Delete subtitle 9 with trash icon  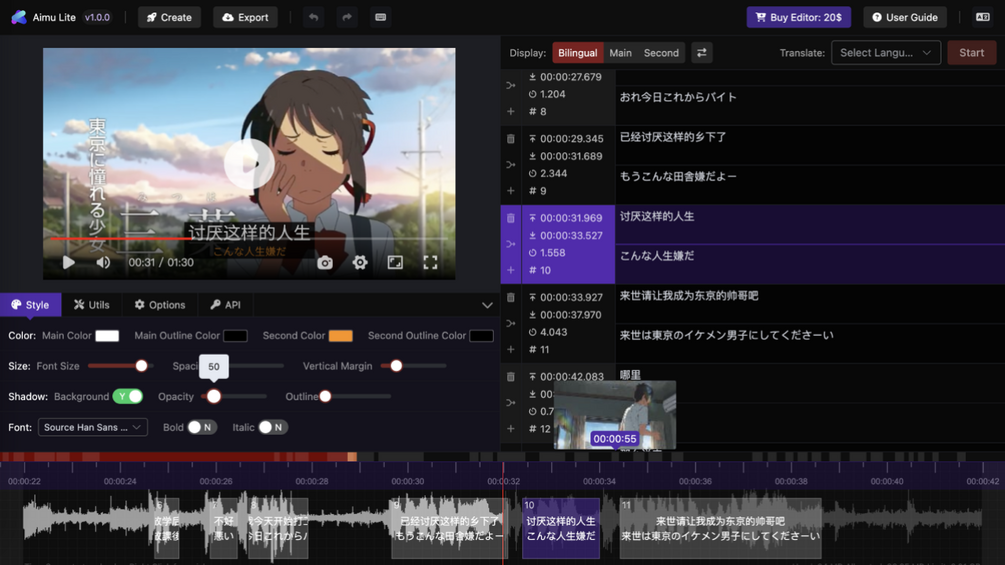coord(511,139)
